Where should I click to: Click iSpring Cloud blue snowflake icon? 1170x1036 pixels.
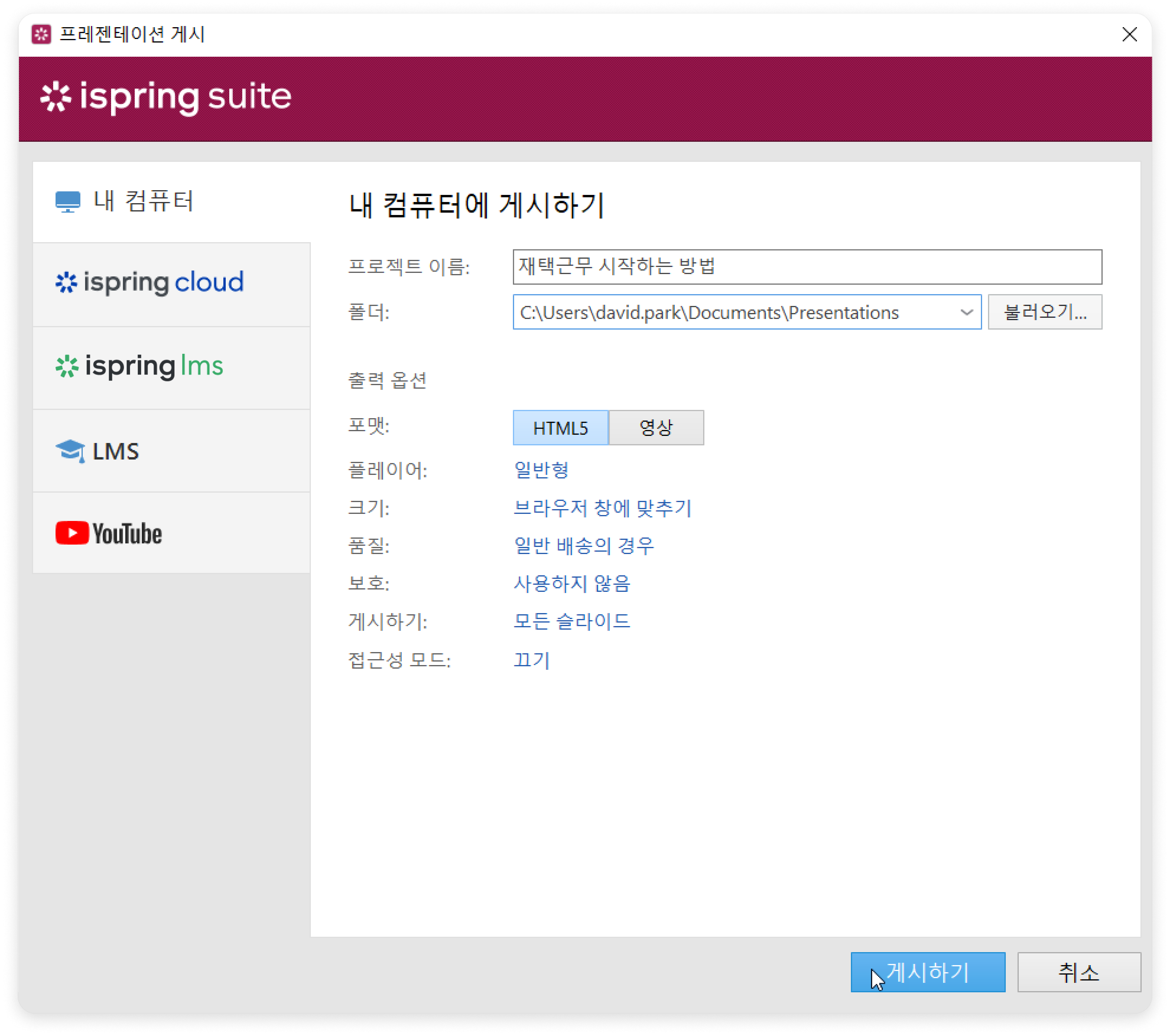click(66, 283)
